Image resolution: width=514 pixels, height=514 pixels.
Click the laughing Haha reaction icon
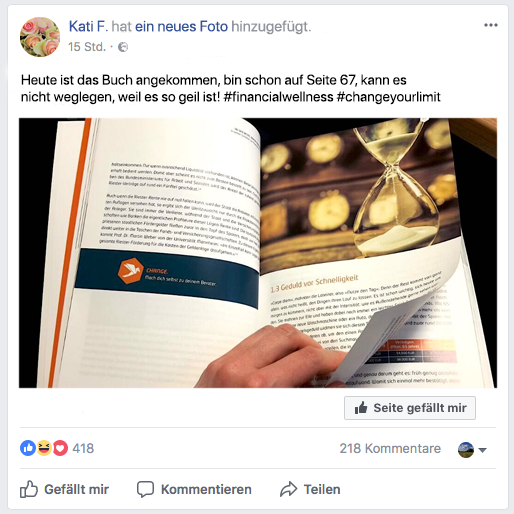click(44, 448)
